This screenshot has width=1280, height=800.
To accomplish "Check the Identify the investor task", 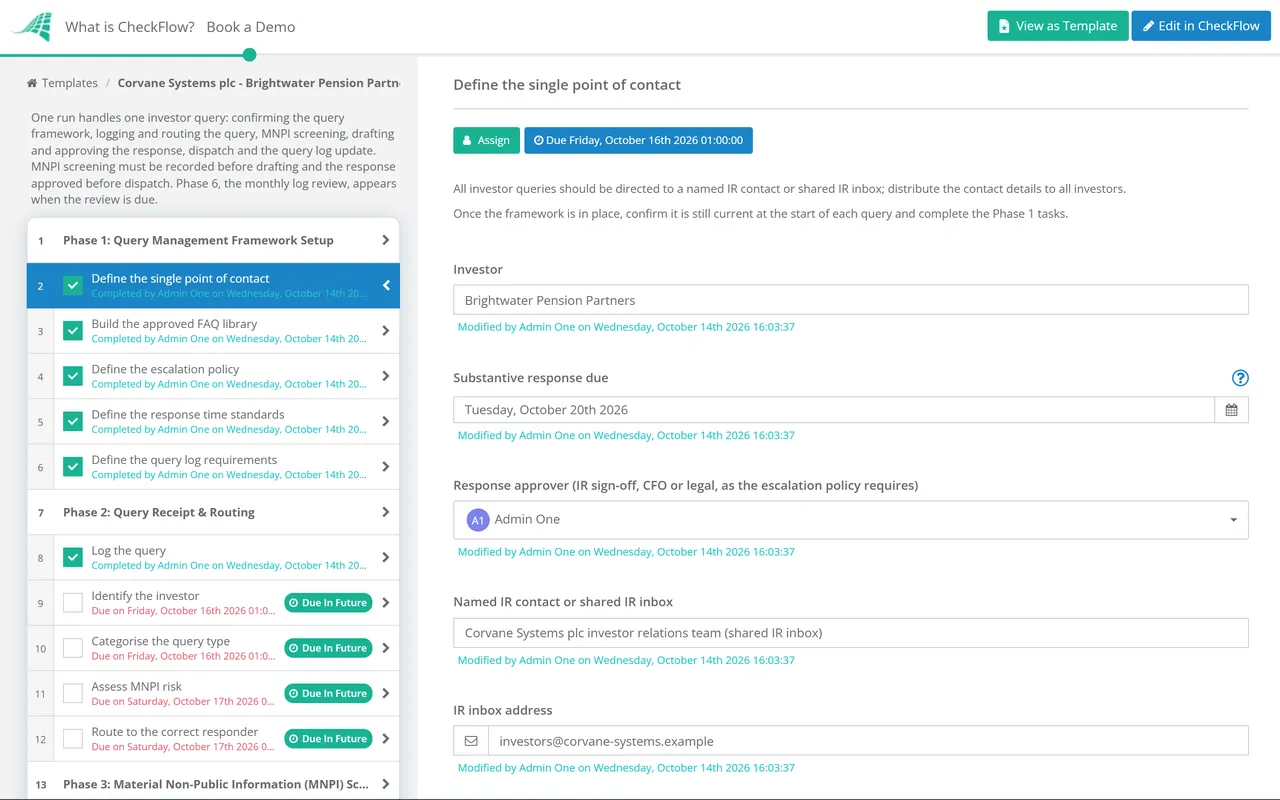I will point(73,603).
